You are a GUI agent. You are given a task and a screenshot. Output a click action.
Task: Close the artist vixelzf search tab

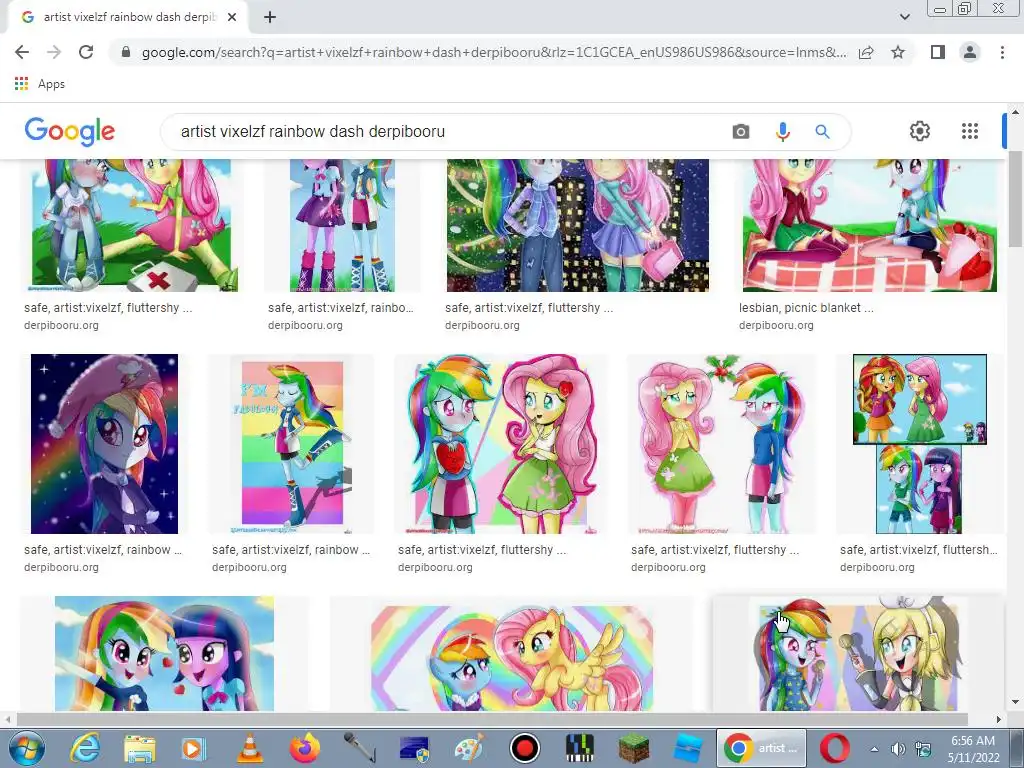(232, 18)
